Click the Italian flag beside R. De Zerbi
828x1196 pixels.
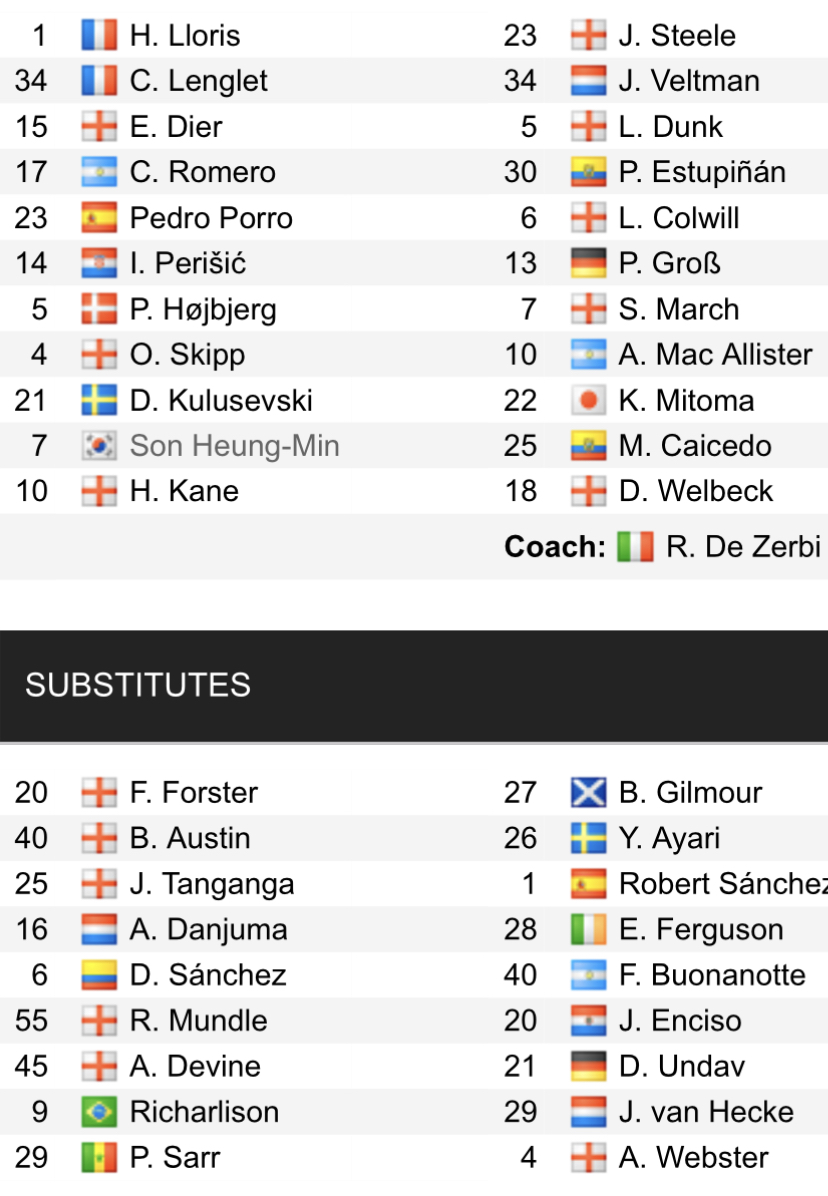(x=635, y=547)
